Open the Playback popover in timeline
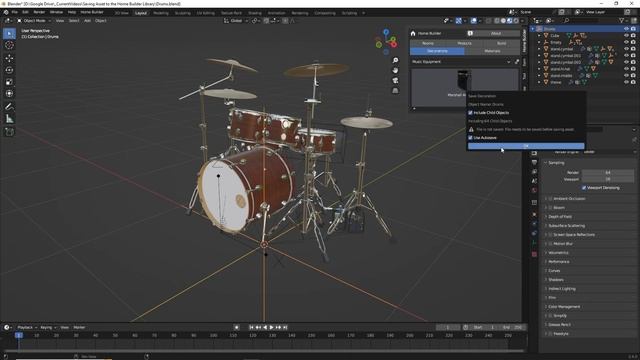640x360 pixels. [x=27, y=327]
